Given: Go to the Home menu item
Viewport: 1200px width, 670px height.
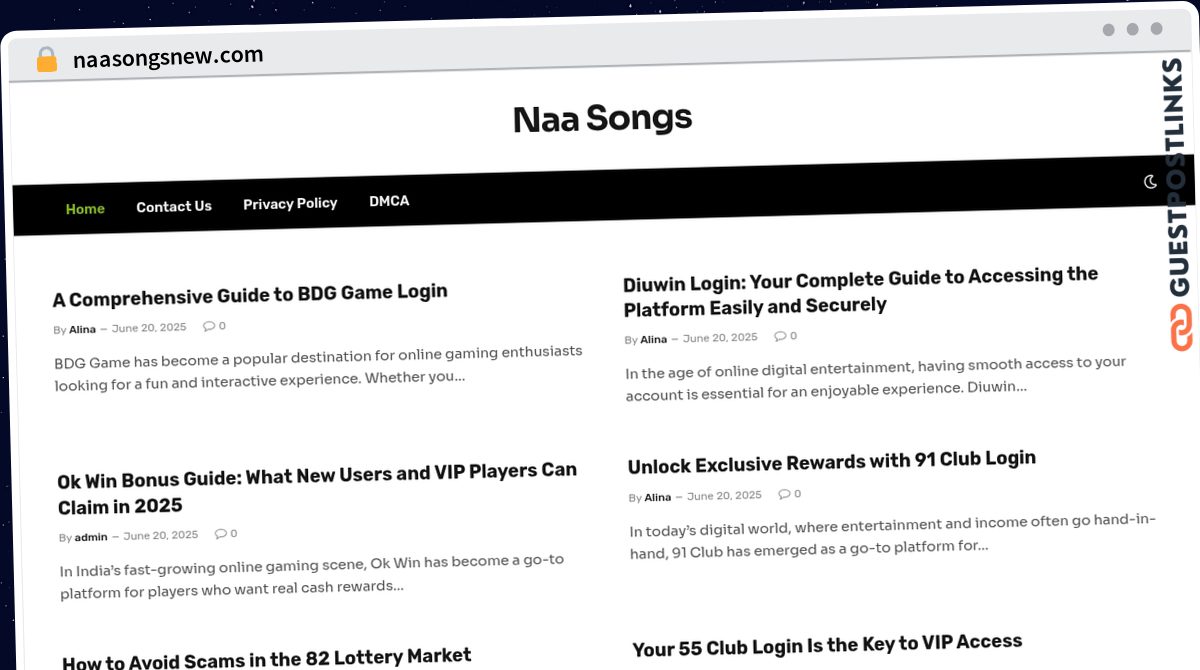Looking at the screenshot, I should click(85, 209).
